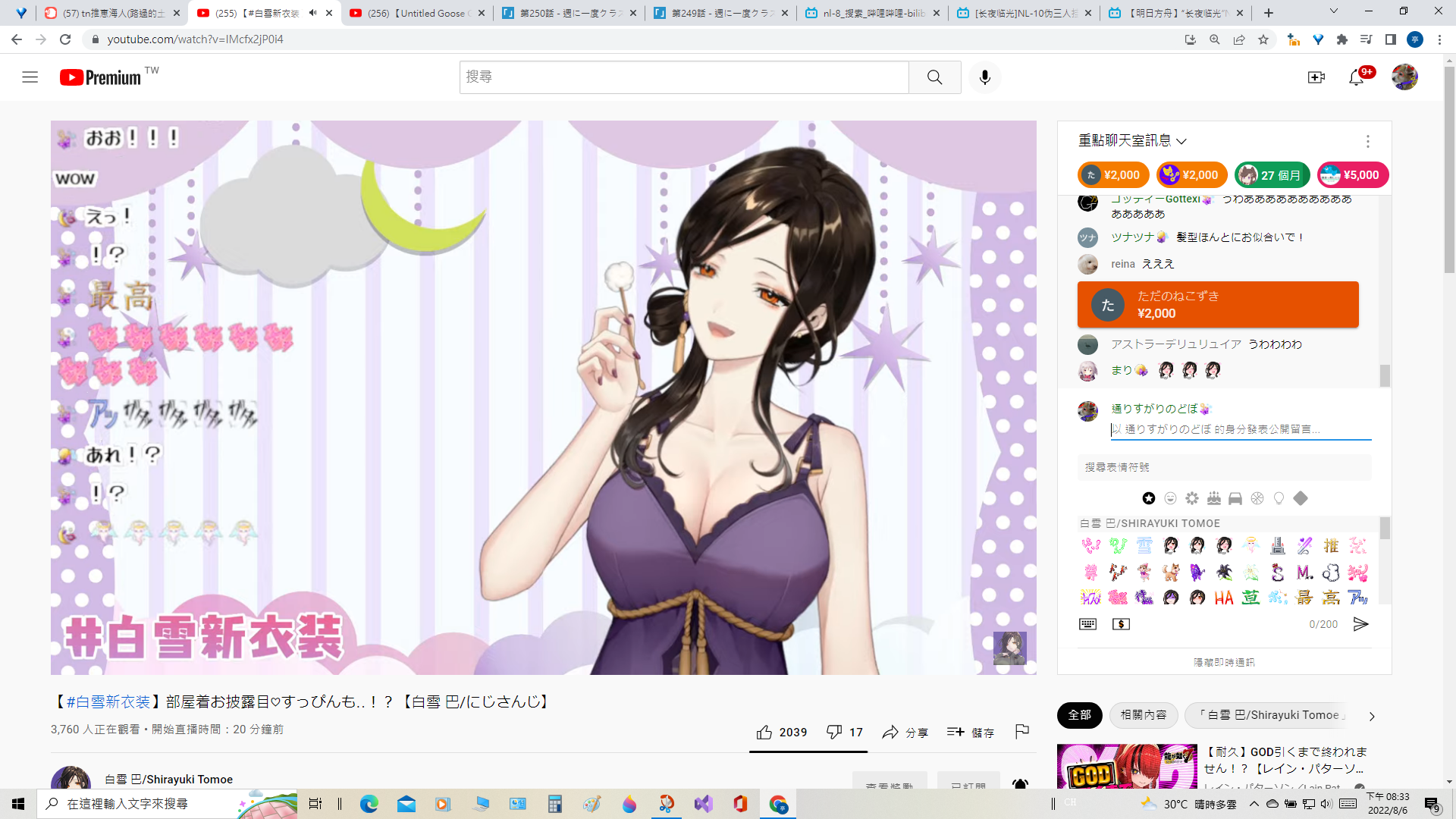
Task: Insert the purple butterfly emote
Action: tap(1197, 572)
